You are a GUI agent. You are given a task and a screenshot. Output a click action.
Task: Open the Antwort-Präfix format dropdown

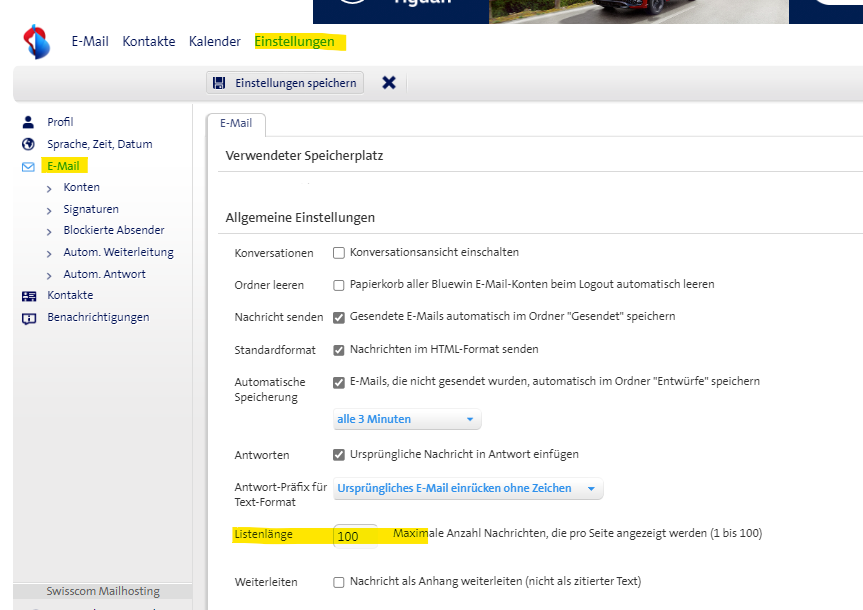tap(468, 489)
